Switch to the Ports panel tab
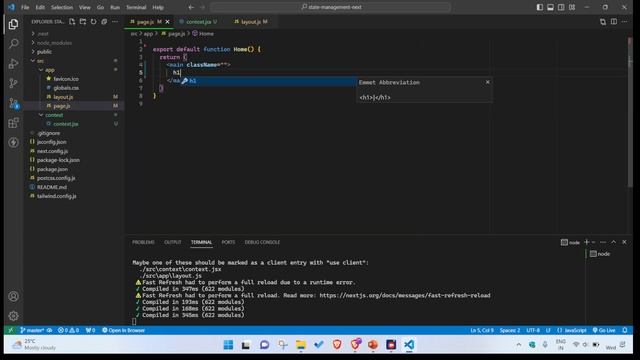The width and height of the screenshot is (640, 360). [x=228, y=242]
